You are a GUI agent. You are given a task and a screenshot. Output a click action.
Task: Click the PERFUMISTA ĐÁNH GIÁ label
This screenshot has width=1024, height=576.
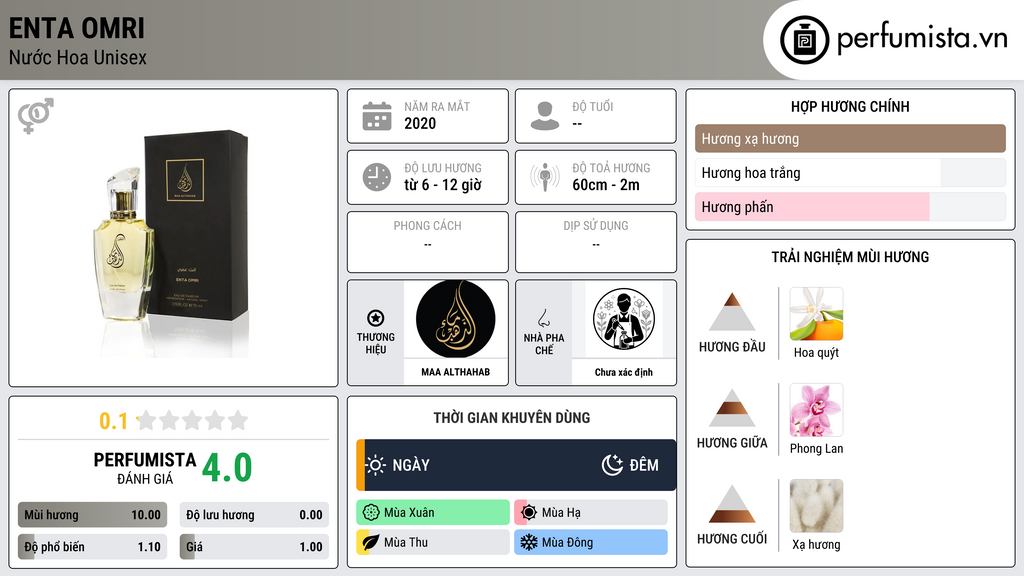[x=145, y=468]
